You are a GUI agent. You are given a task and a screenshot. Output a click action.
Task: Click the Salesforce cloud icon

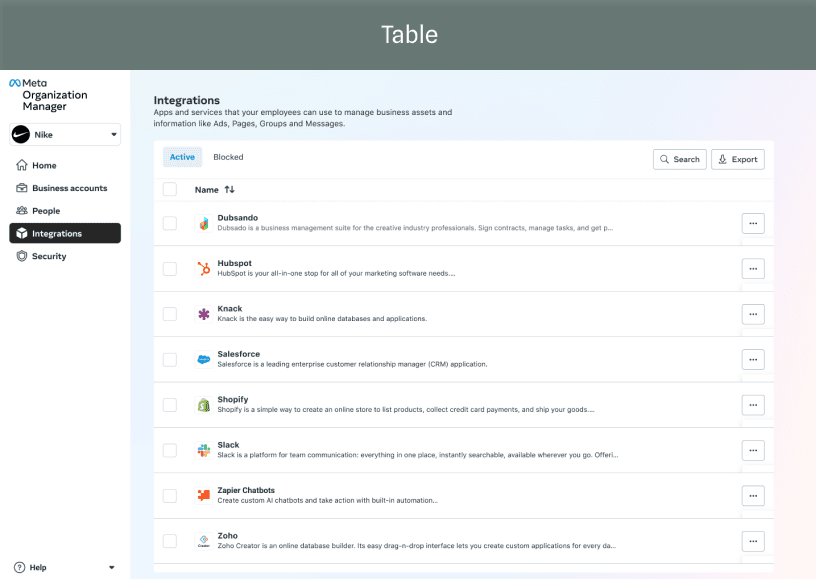(204, 358)
